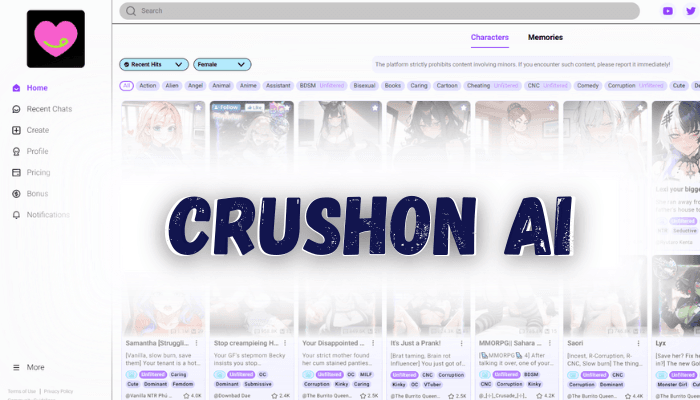
Task: Open the three-dot menu on the Samantha card
Action: [x=196, y=343]
